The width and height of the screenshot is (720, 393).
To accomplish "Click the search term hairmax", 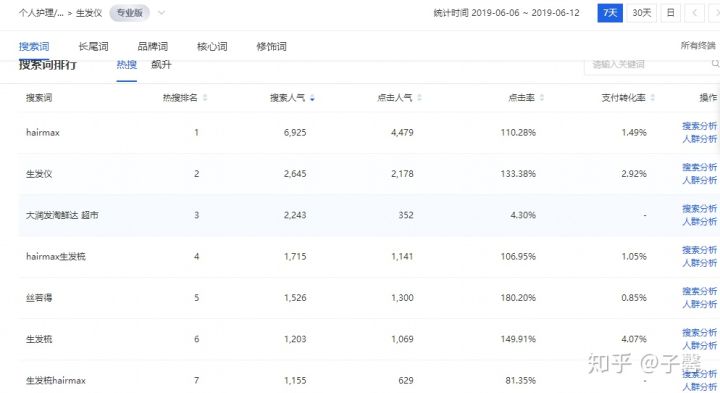I will pyautogui.click(x=43, y=132).
